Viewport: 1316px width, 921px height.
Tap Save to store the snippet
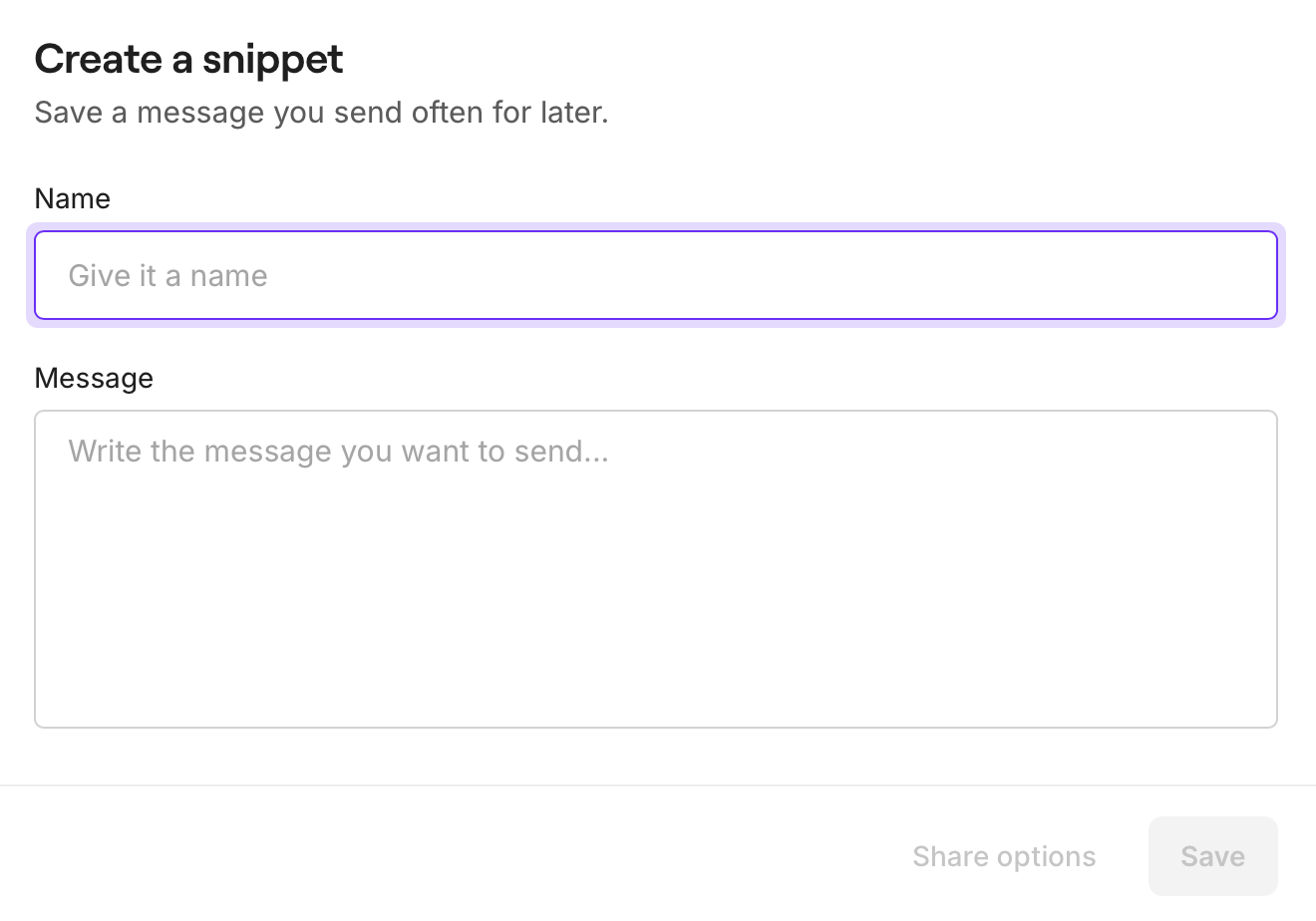[1212, 856]
